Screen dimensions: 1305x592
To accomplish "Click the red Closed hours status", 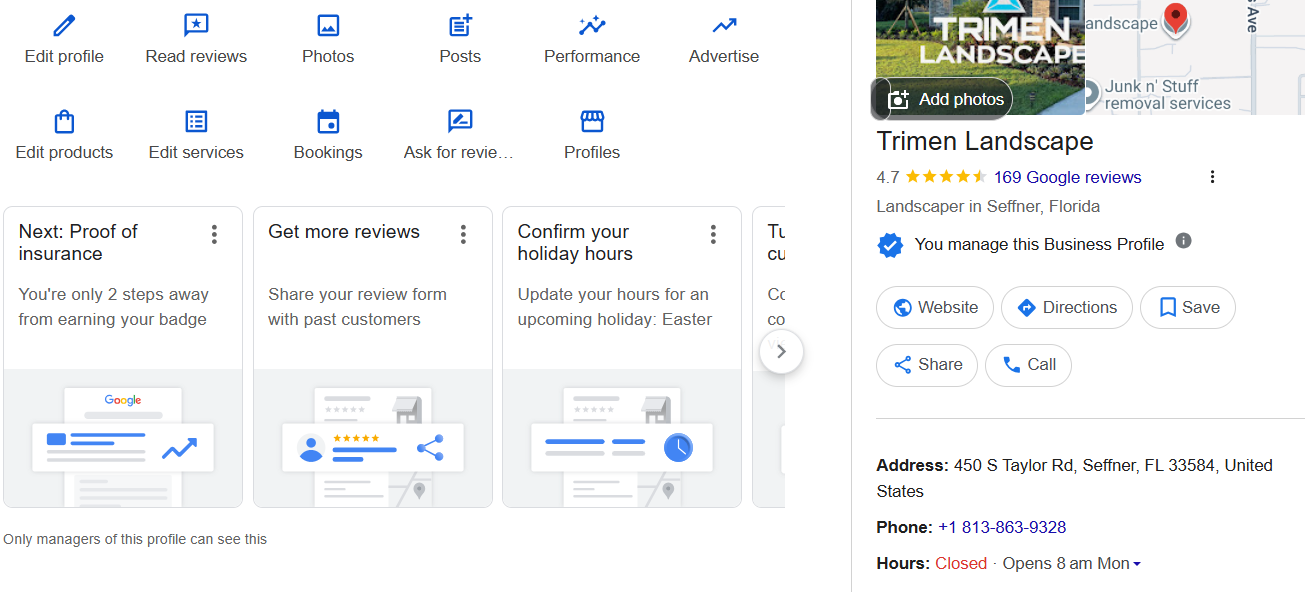I will tap(961, 563).
